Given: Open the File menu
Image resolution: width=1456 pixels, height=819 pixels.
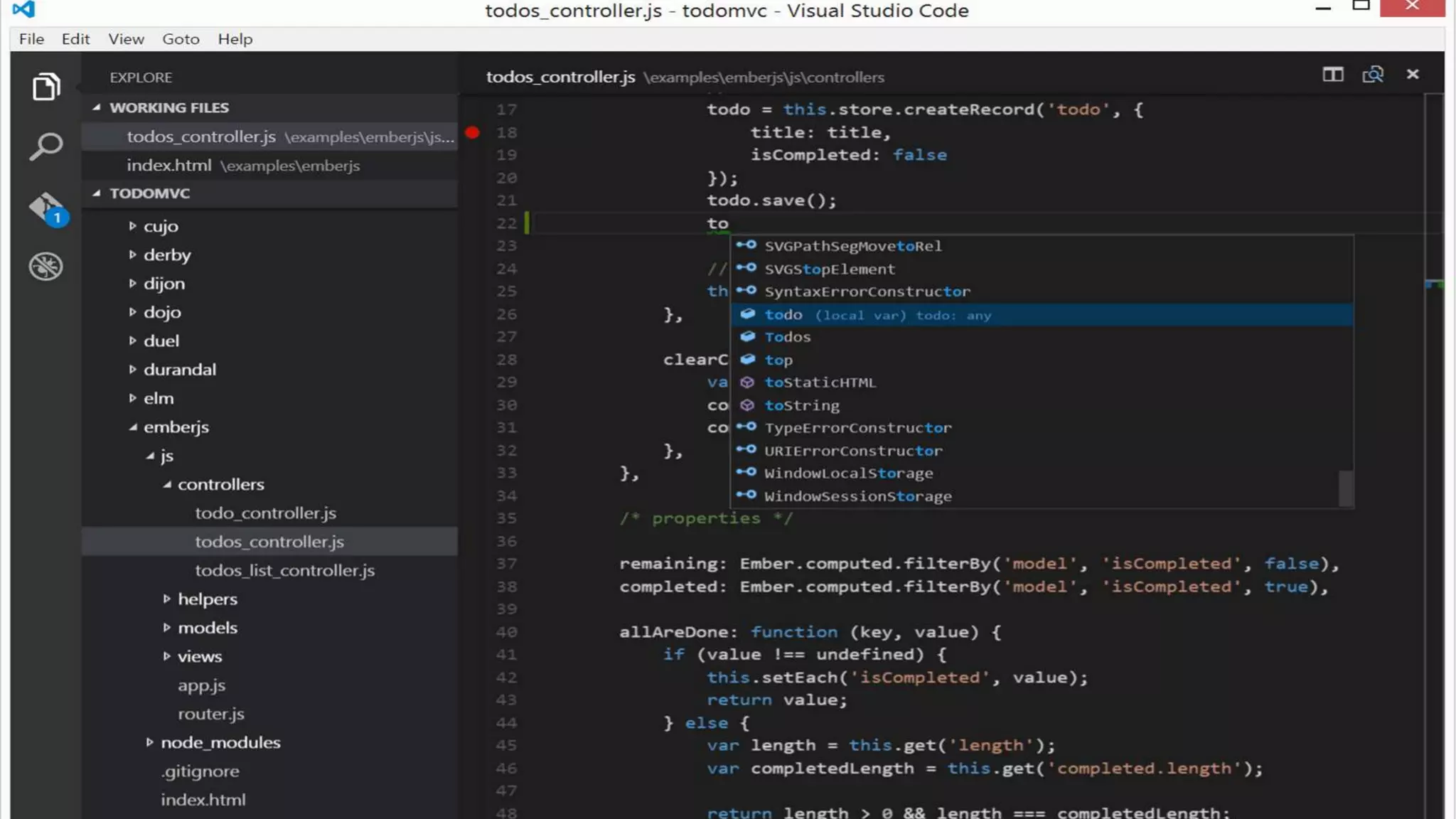Looking at the screenshot, I should tap(31, 39).
